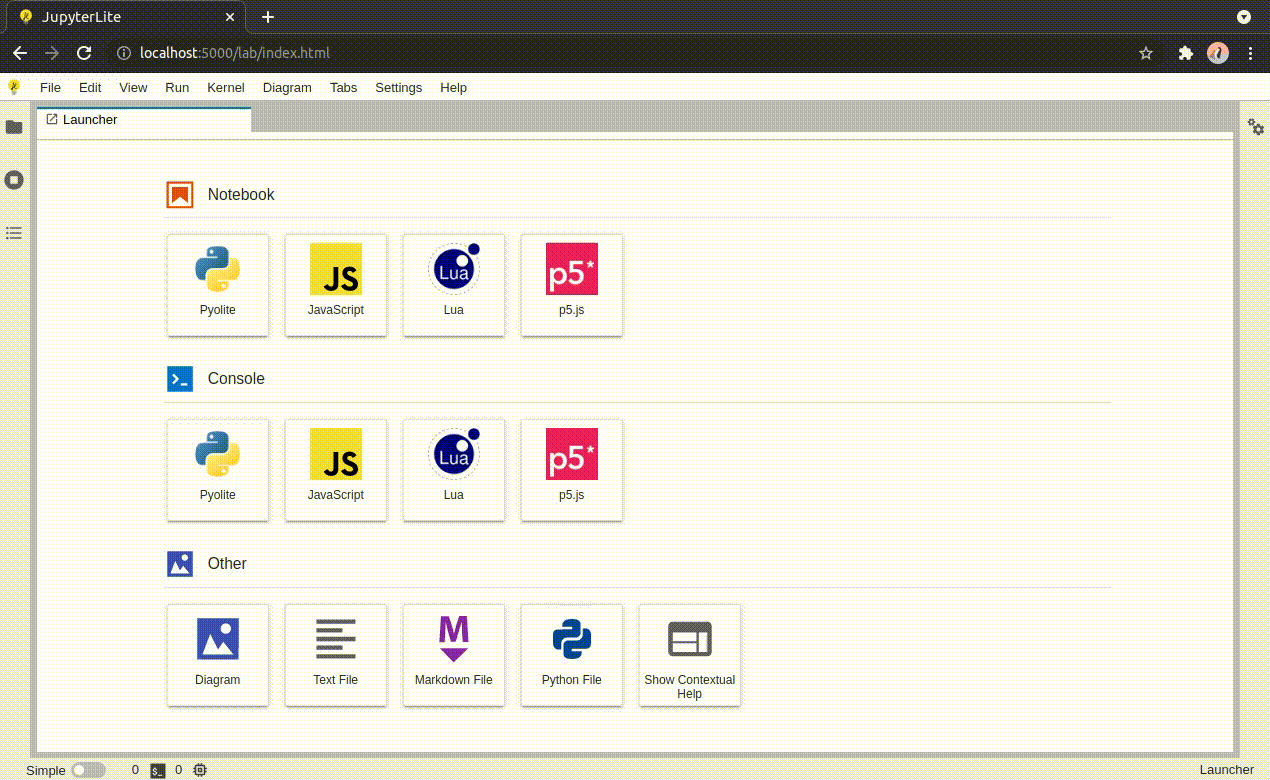Create a new Text File
The image size is (1270, 780).
tap(336, 655)
